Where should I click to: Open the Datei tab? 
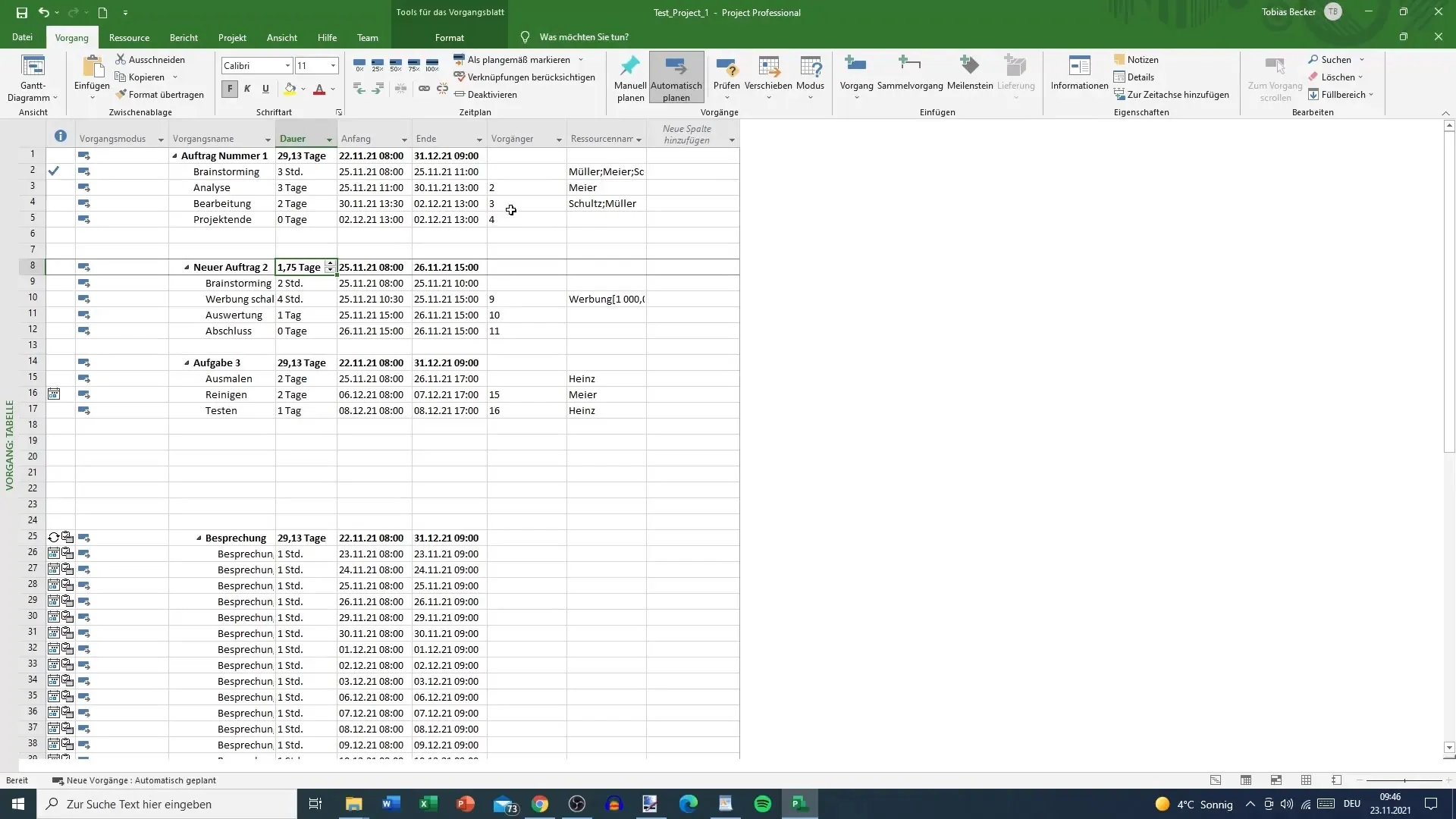pos(22,37)
